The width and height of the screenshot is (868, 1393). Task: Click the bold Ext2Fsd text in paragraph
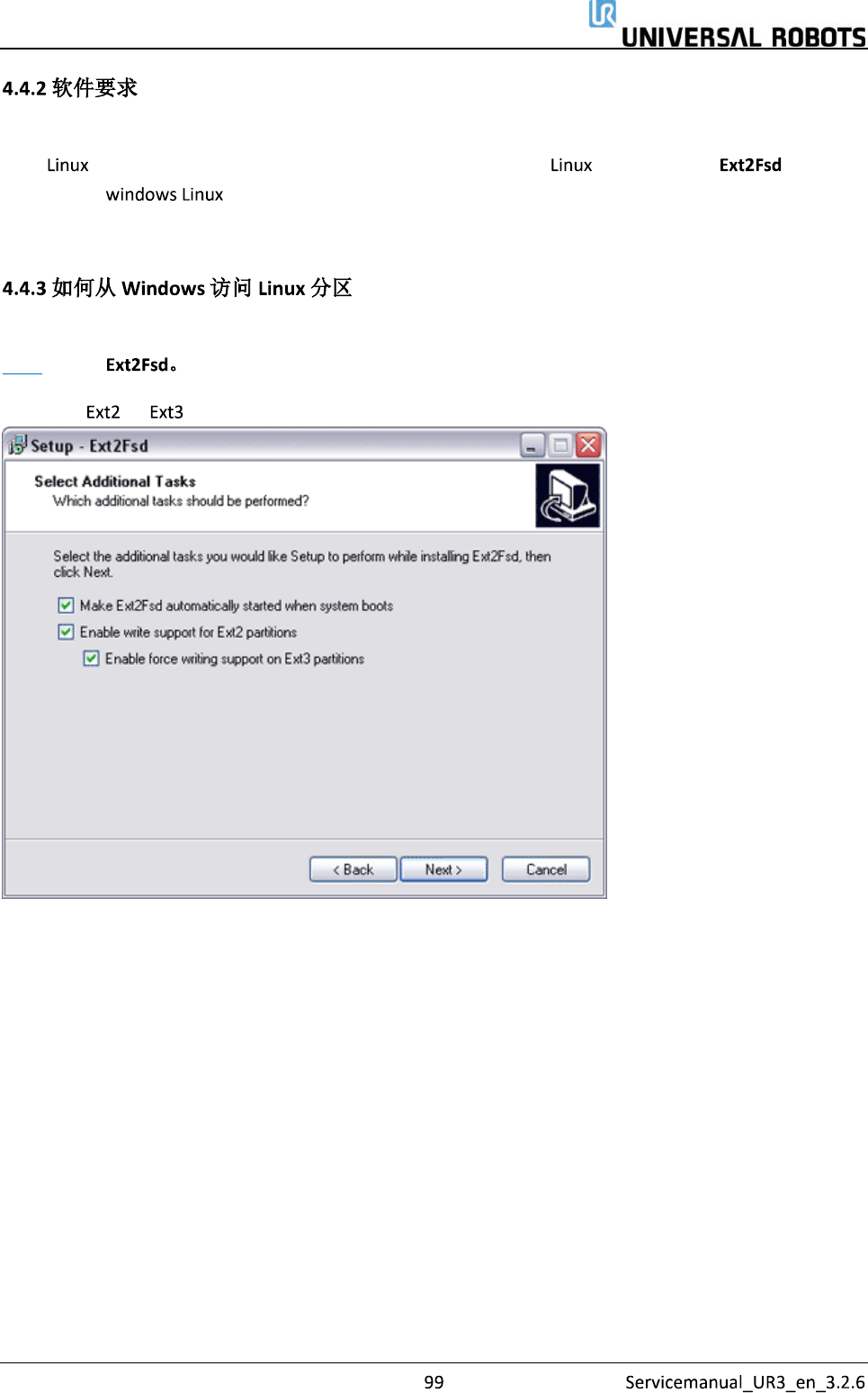[x=750, y=165]
